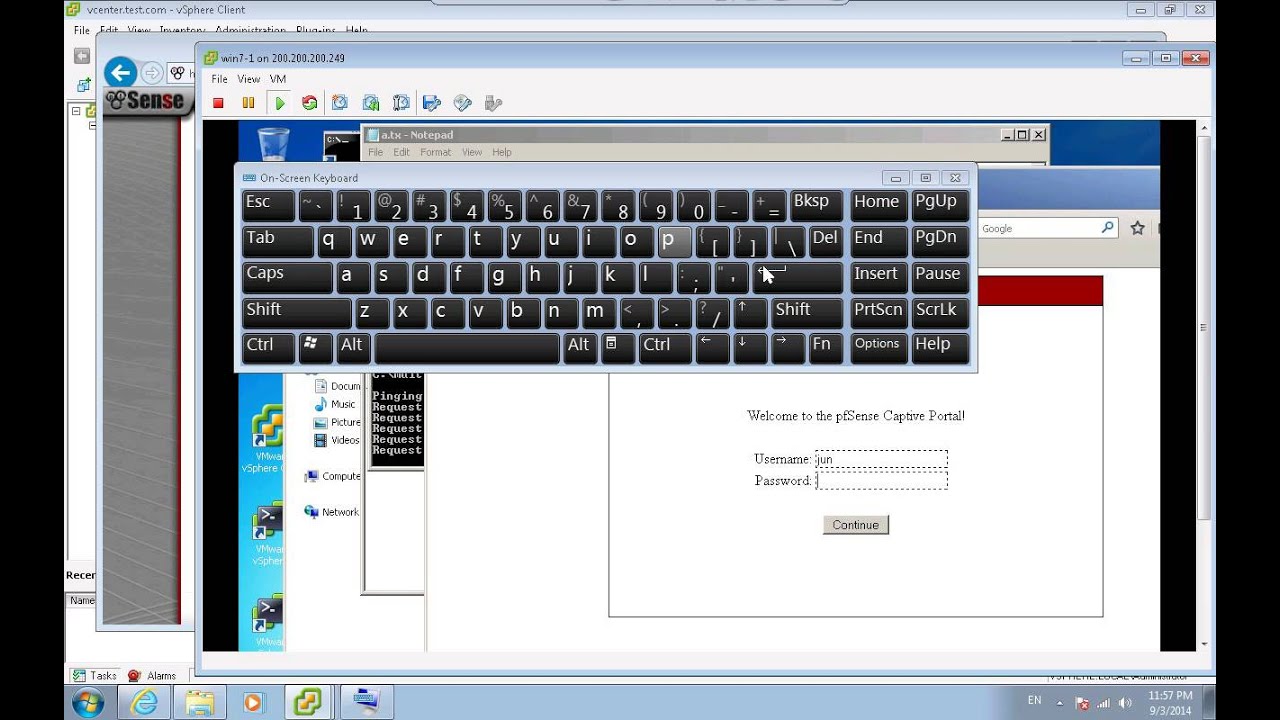Click the Revert to snapshot icon

[371, 103]
